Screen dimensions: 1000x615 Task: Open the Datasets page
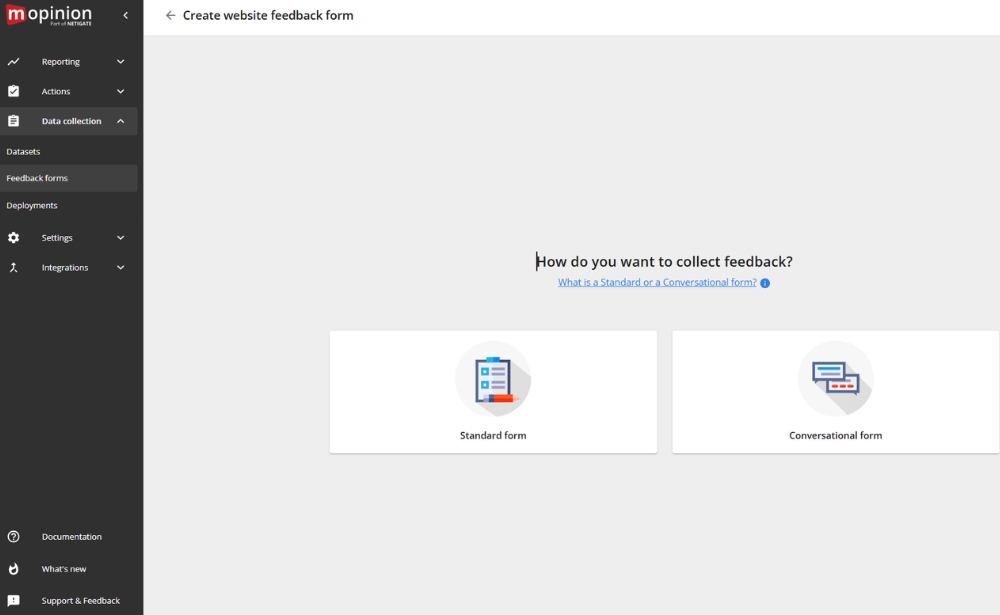[22, 151]
